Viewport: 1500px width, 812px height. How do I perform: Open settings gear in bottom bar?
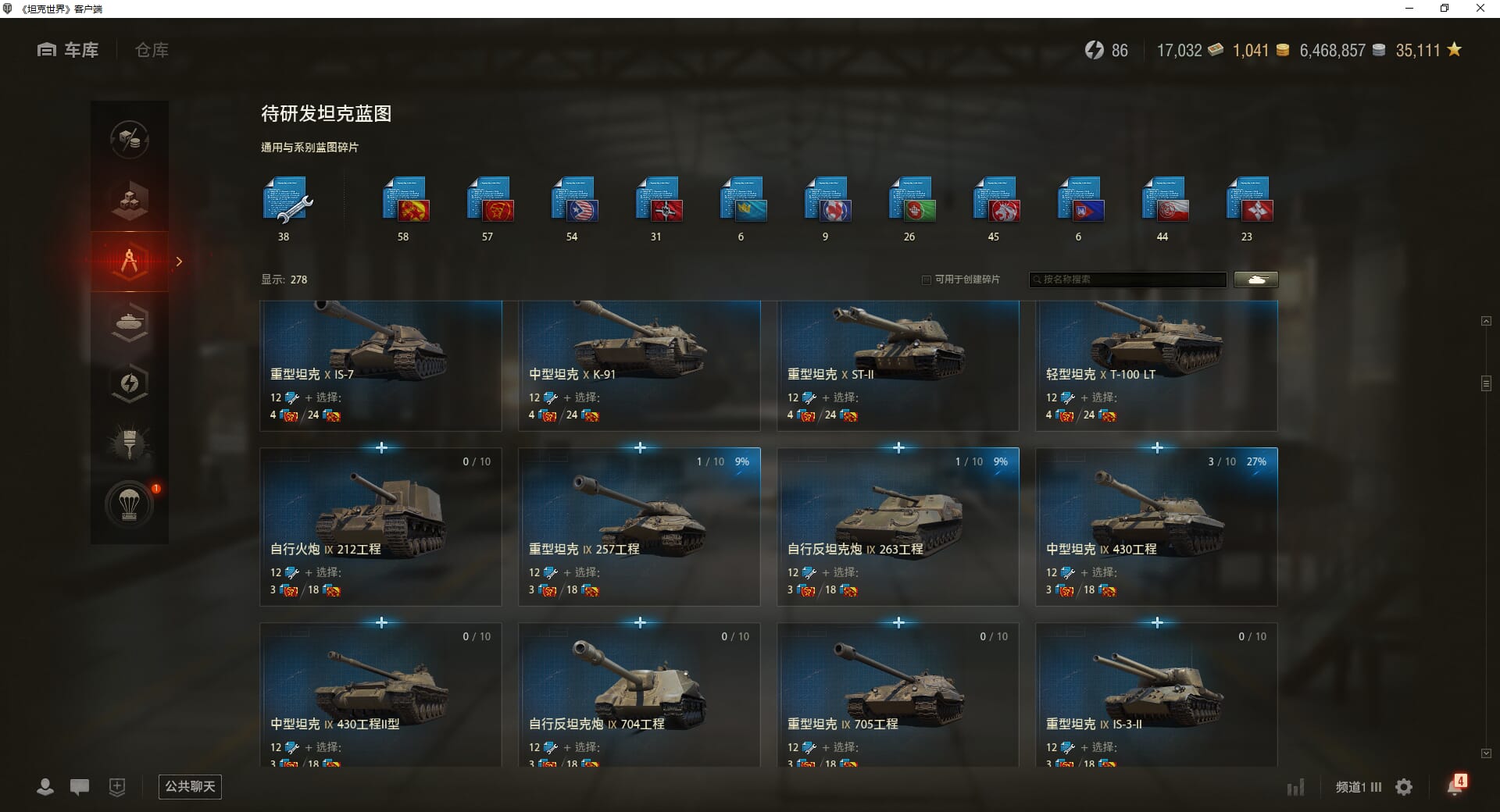coord(1404,787)
